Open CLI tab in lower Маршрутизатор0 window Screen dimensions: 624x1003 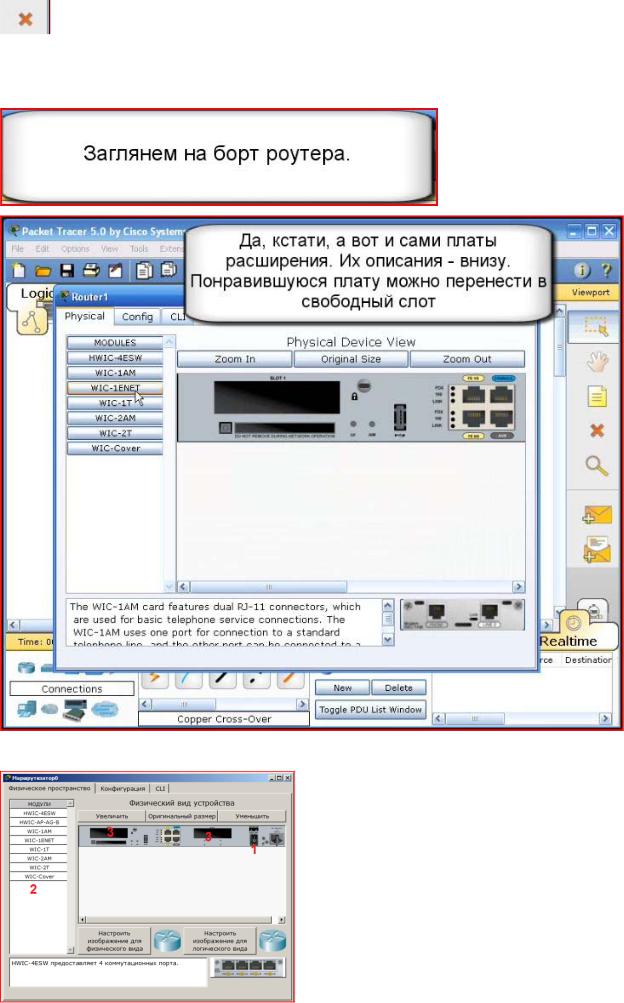pyautogui.click(x=160, y=789)
